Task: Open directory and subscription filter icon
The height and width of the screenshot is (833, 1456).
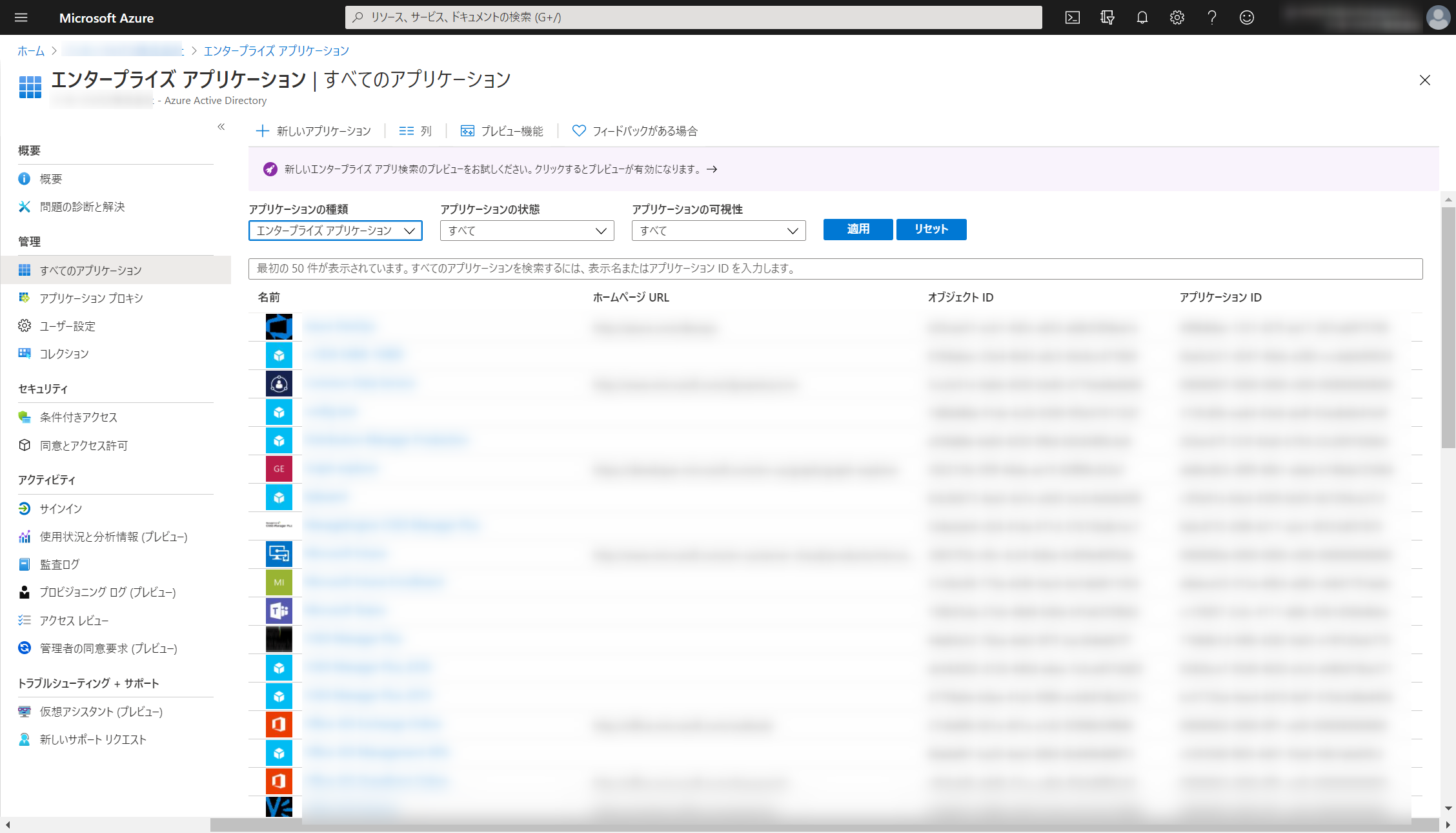Action: point(1107,17)
